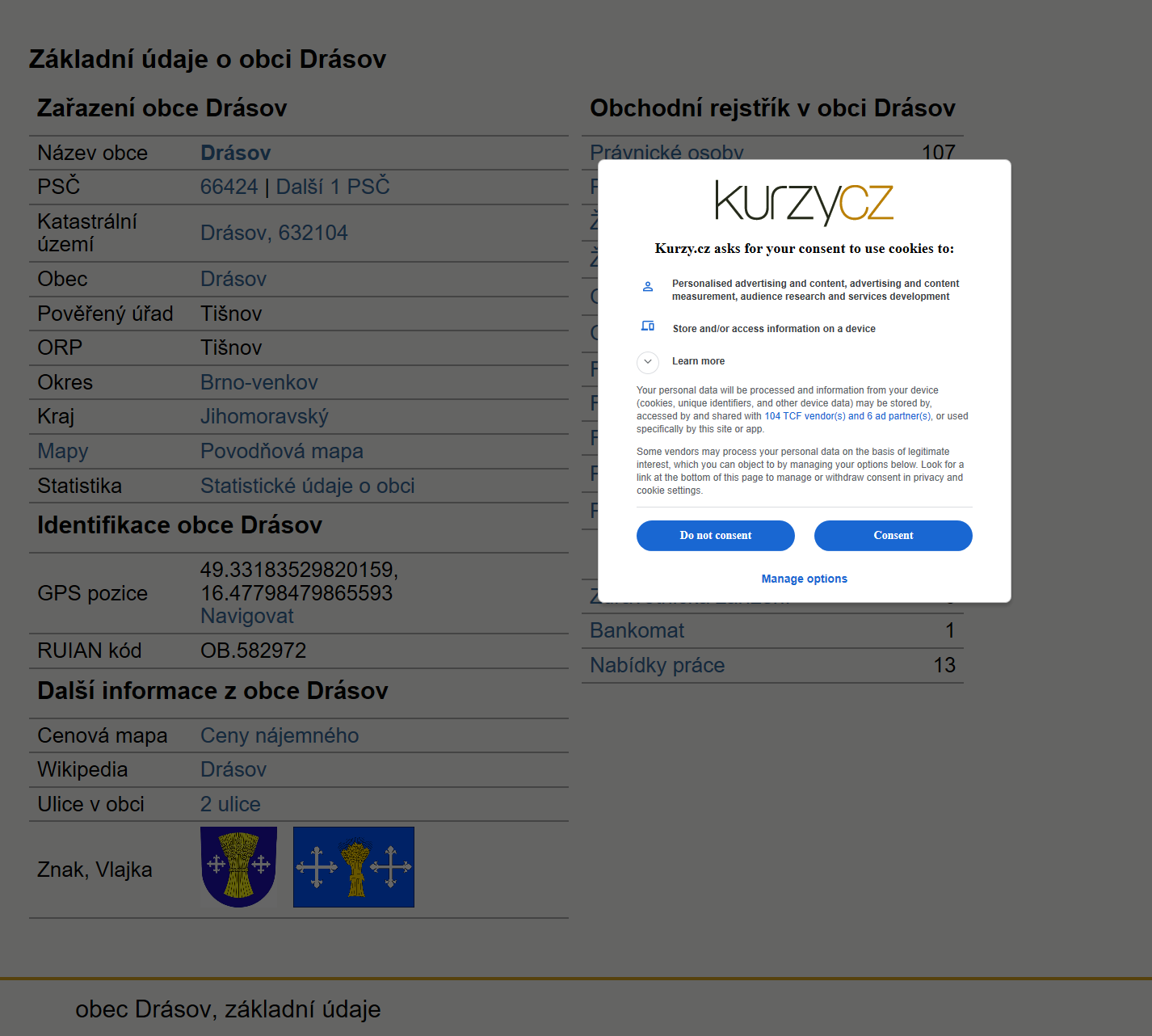Click the kurzy.cz logo in the dialog

(804, 202)
